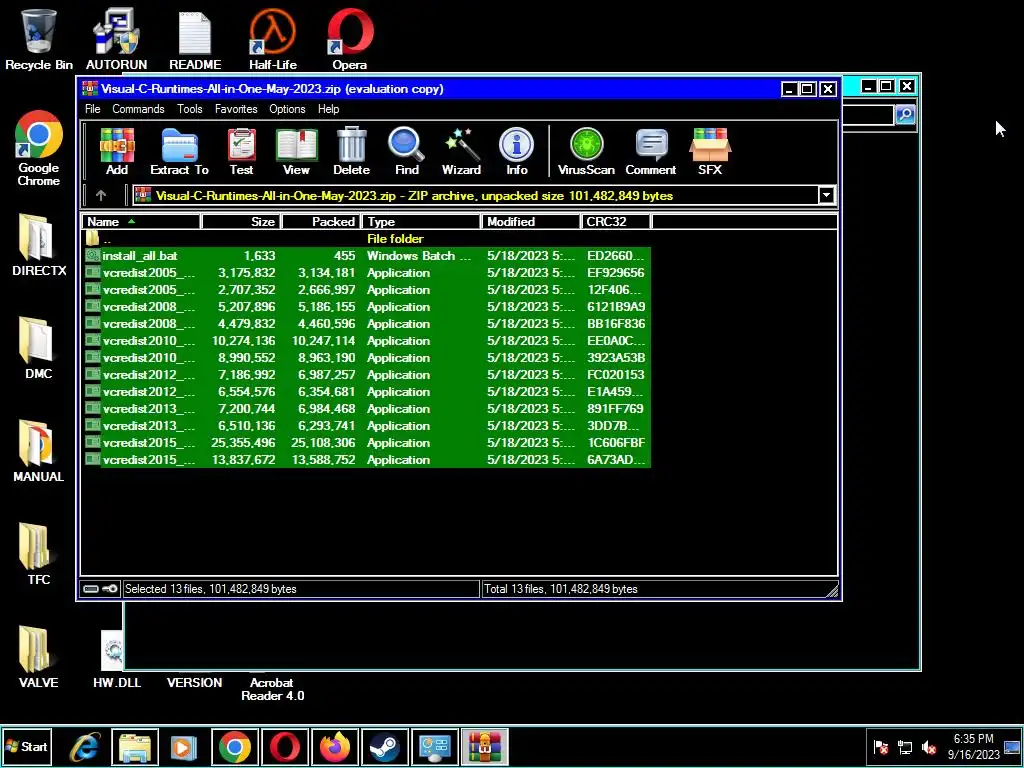This screenshot has height=768, width=1024.
Task: Sort by the Packed column header
Action: (x=321, y=222)
